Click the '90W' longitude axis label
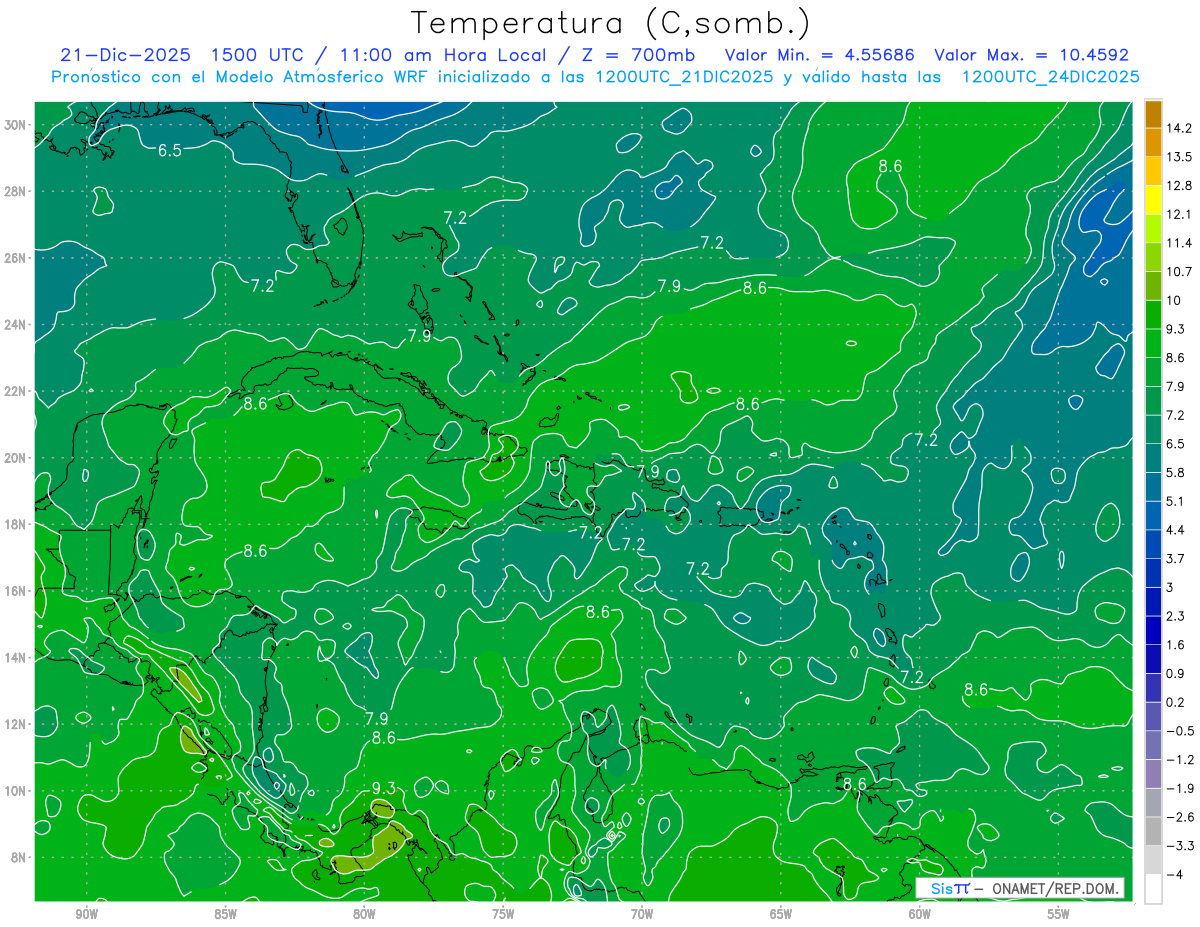Viewport: 1200px width, 927px height. [86, 914]
